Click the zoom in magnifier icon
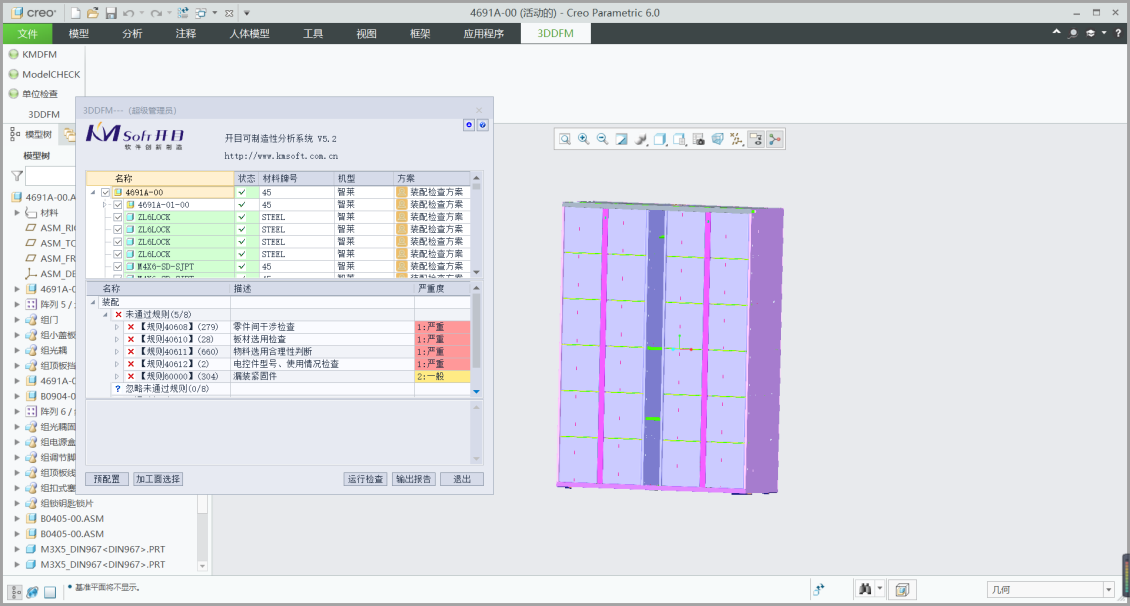This screenshot has width=1130, height=606. point(583,139)
